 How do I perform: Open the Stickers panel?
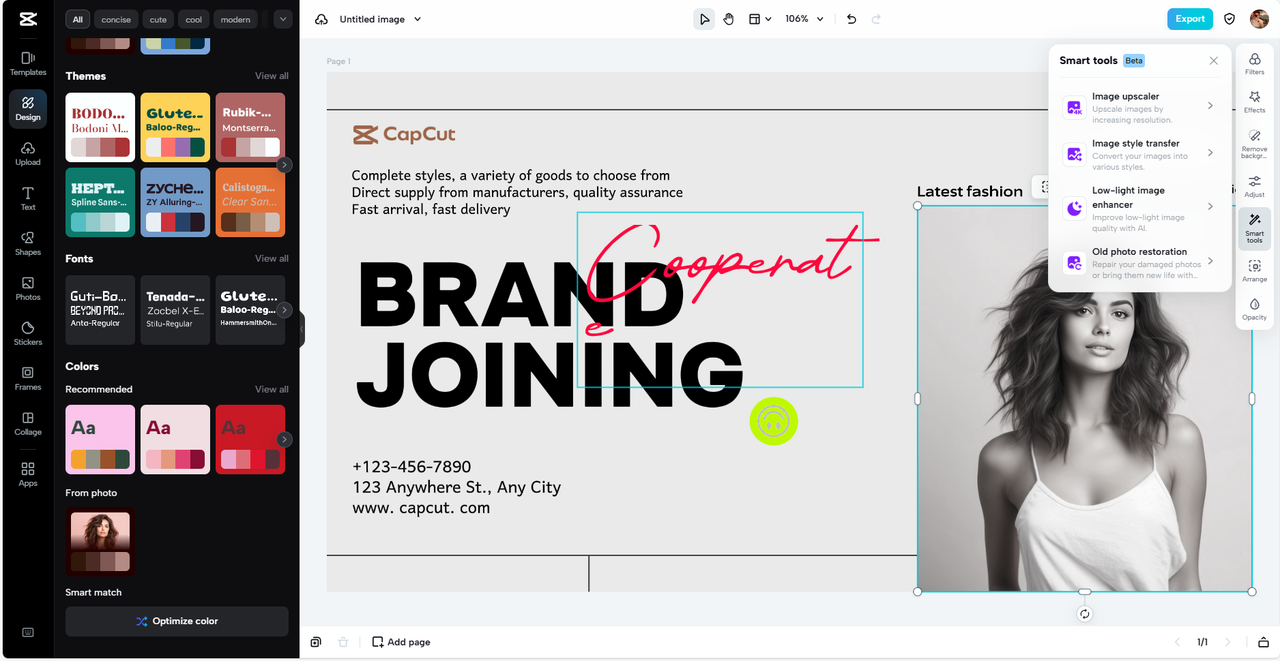(x=28, y=333)
